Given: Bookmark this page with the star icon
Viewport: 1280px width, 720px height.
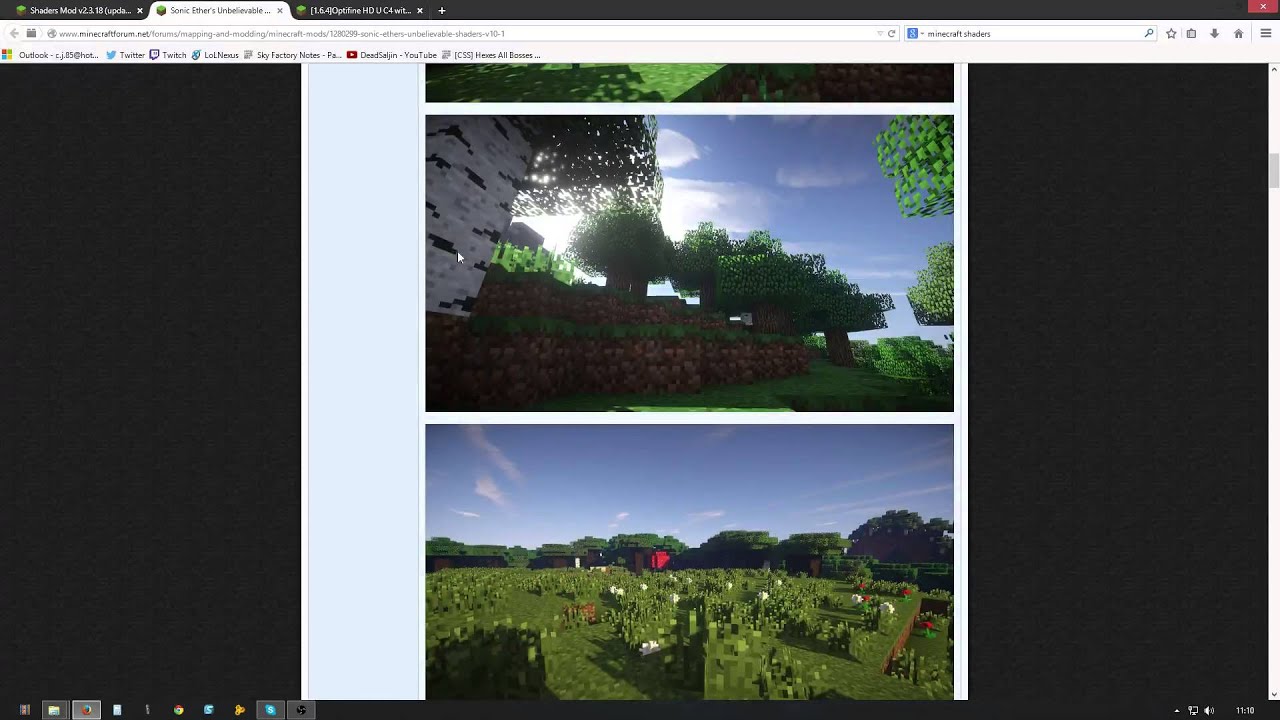Looking at the screenshot, I should tap(1171, 33).
